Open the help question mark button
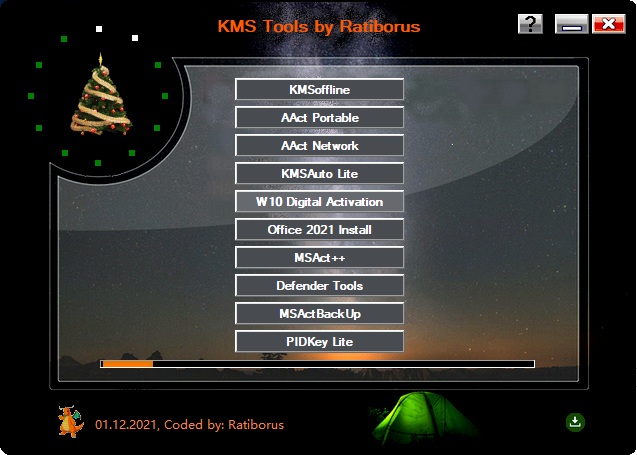The width and height of the screenshot is (637, 455). (530, 24)
